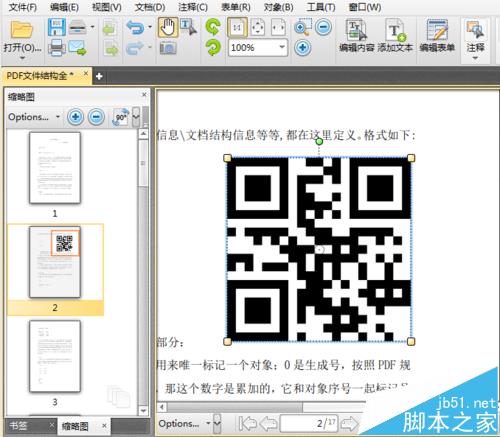Click the Undo arrow icon

(x=135, y=27)
